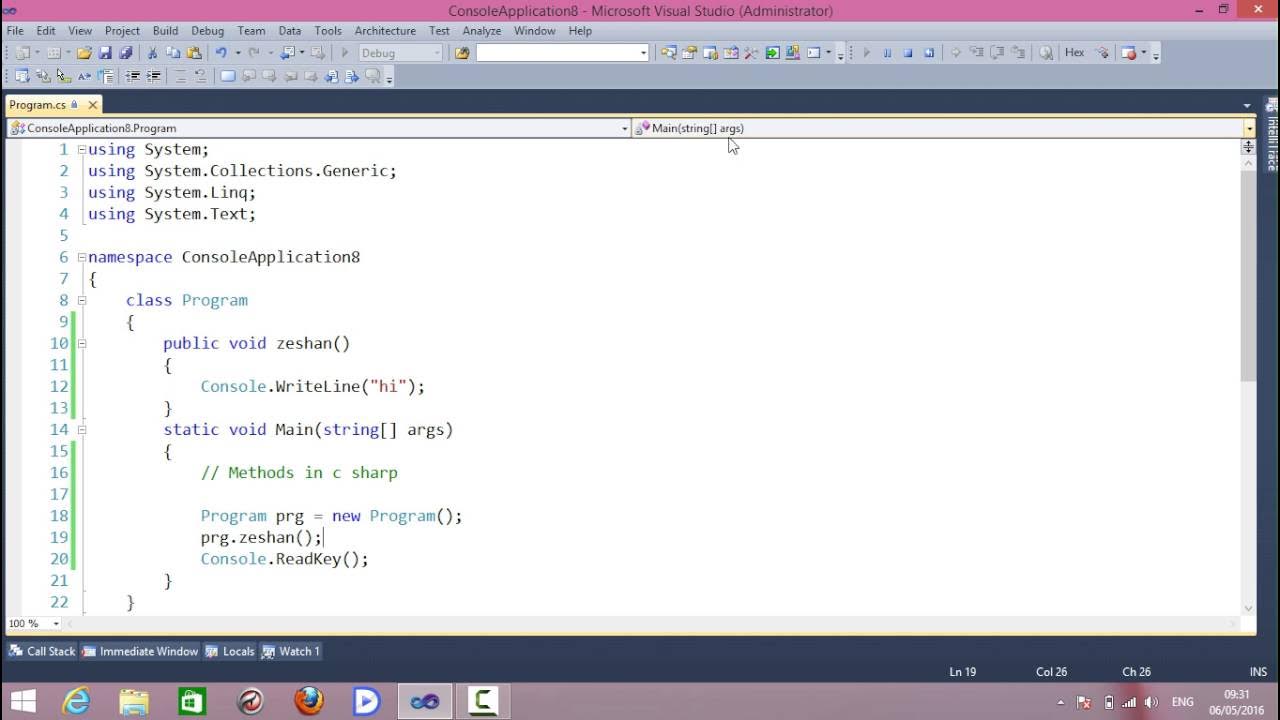Click the "hi" string literal in code
Image resolution: width=1280 pixels, height=720 pixels.
[x=387, y=386]
